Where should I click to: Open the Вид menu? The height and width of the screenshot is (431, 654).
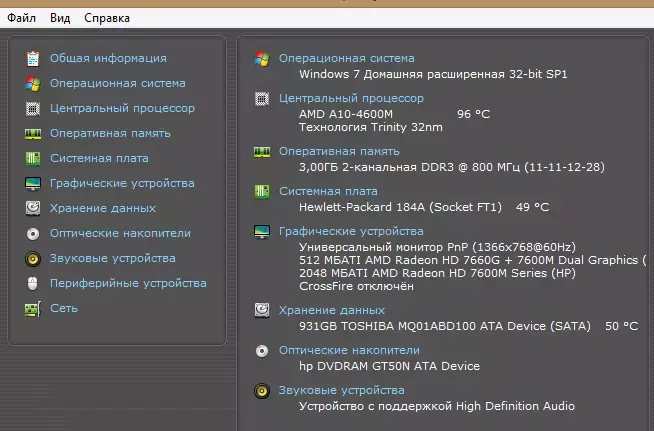60,18
